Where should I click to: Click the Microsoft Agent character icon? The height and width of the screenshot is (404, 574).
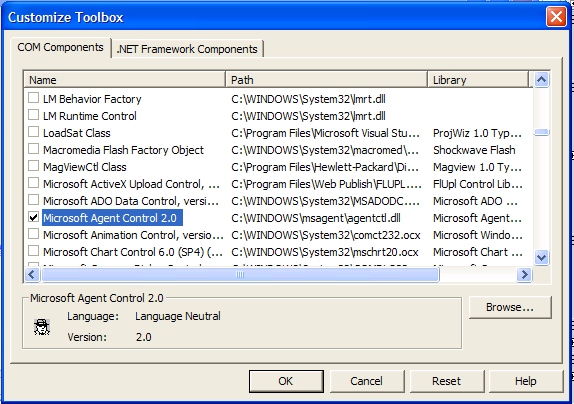coord(42,327)
